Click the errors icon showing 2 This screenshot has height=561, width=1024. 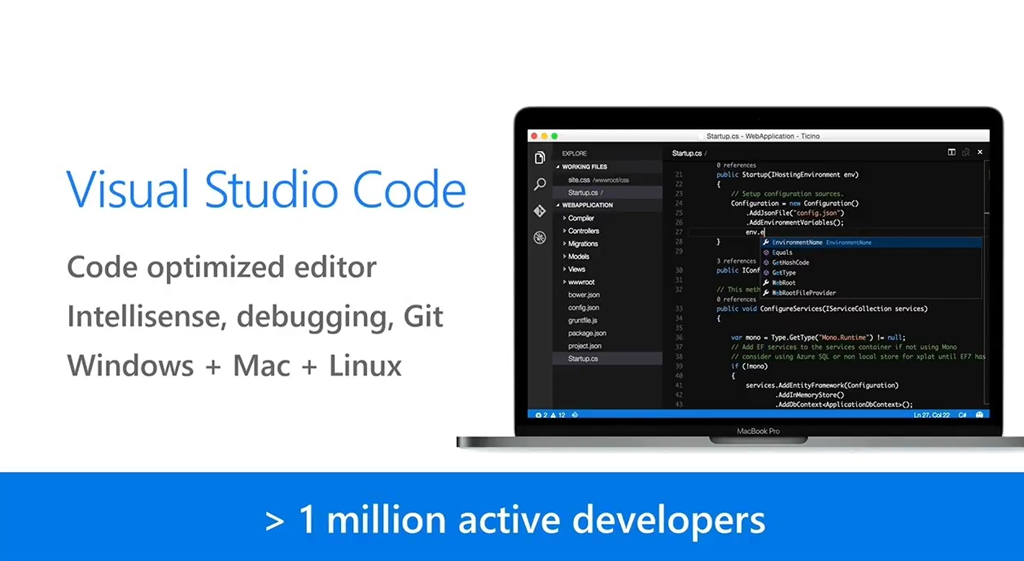[x=541, y=415]
